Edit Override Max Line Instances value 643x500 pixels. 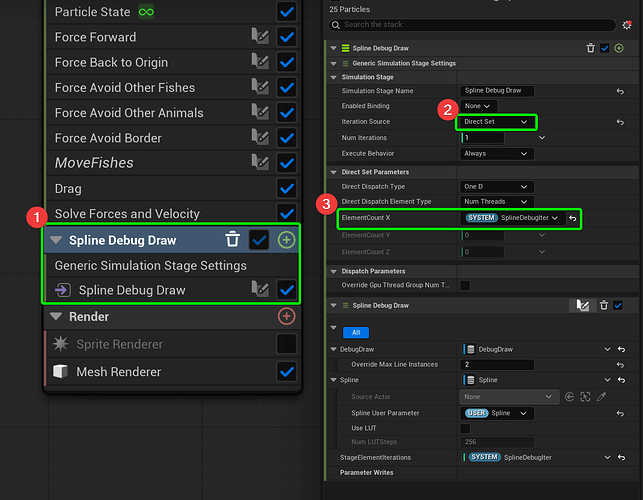tap(497, 364)
